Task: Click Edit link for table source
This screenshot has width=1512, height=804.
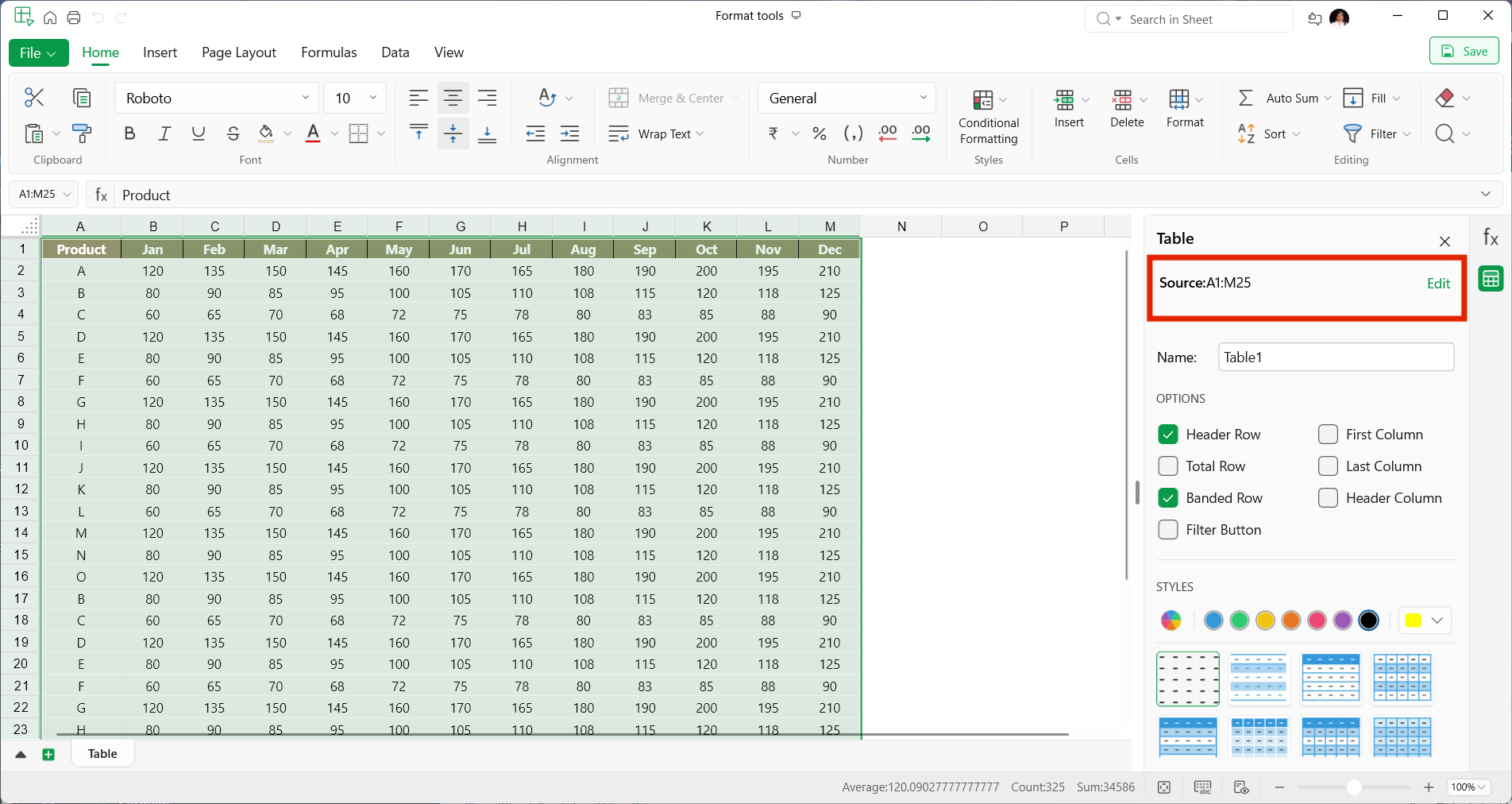Action: (1437, 284)
